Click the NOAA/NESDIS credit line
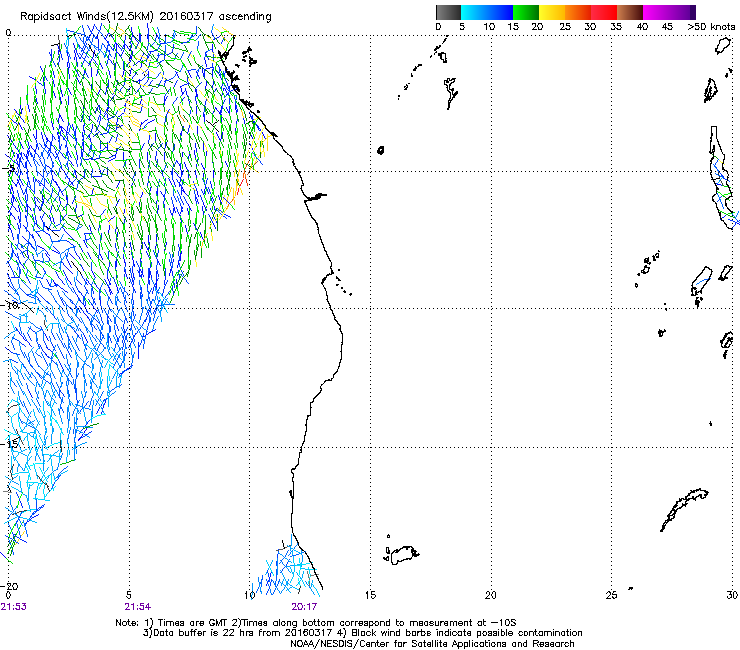This screenshot has width=740, height=650. tap(432, 644)
